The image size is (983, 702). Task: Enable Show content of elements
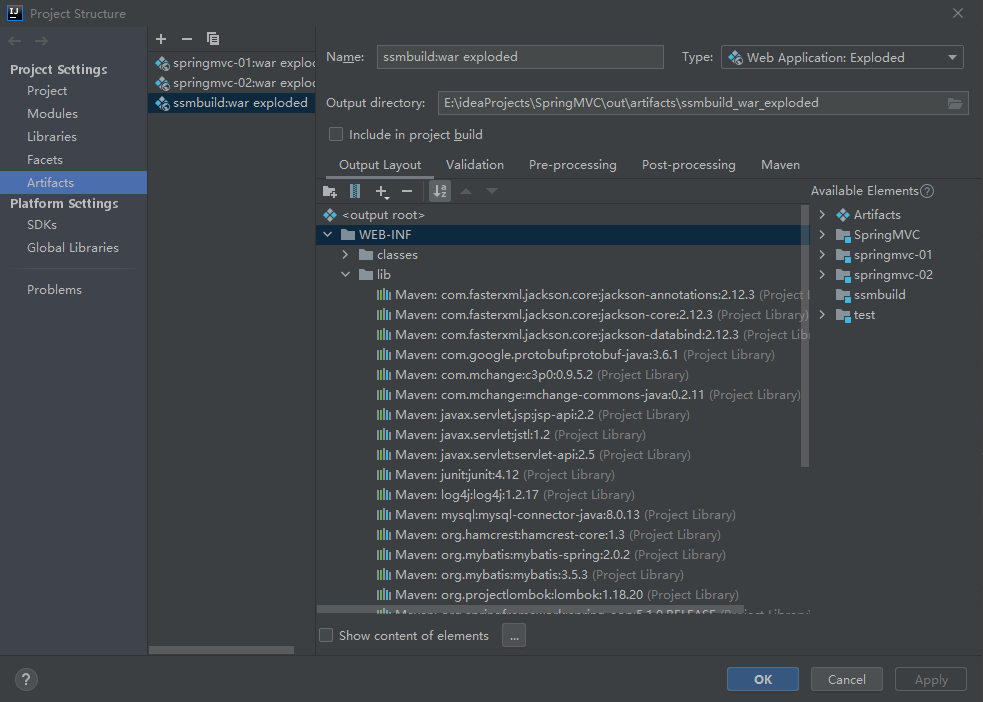tap(326, 636)
